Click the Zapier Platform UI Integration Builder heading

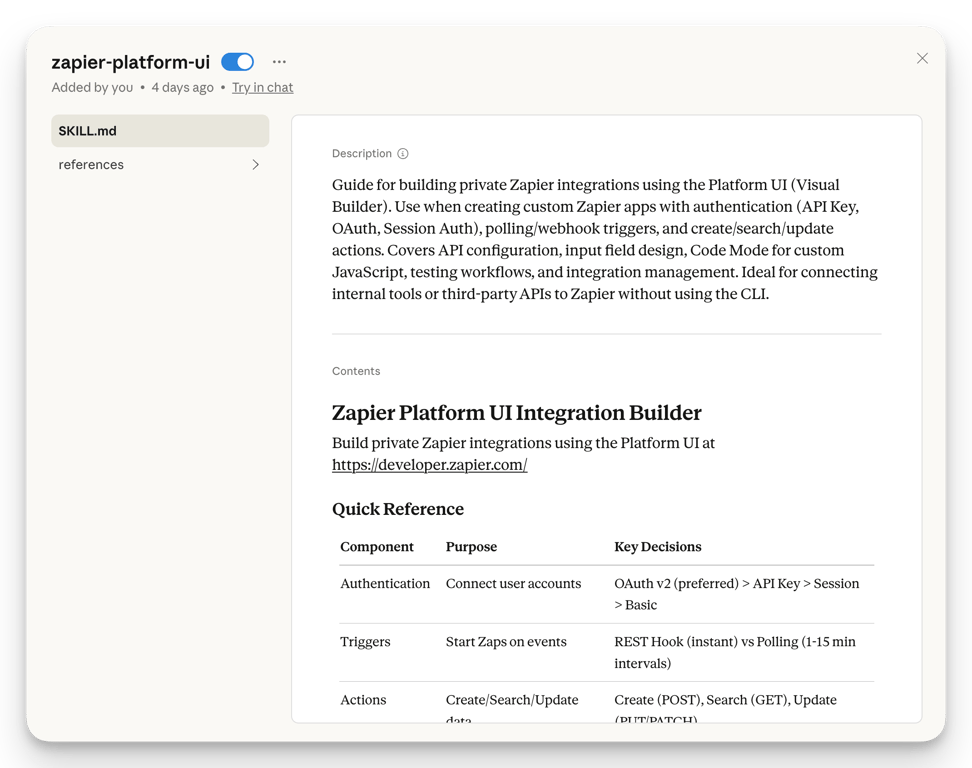(x=516, y=412)
